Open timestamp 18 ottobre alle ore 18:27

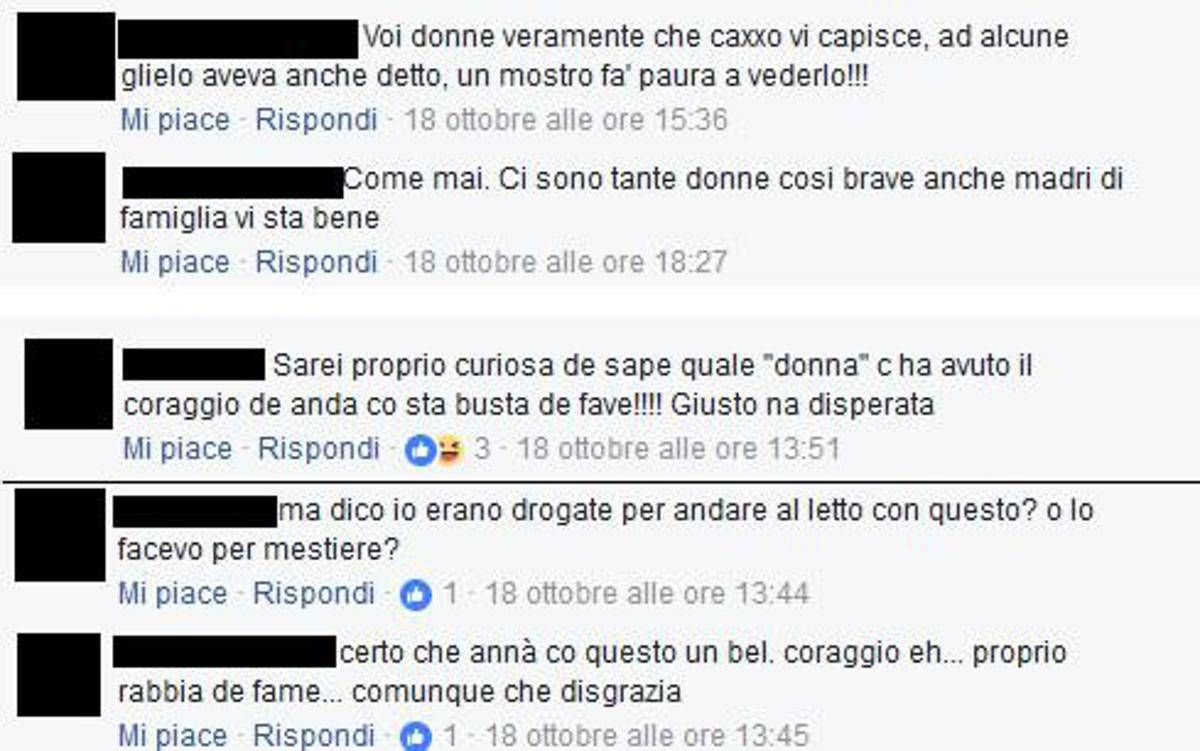[565, 263]
